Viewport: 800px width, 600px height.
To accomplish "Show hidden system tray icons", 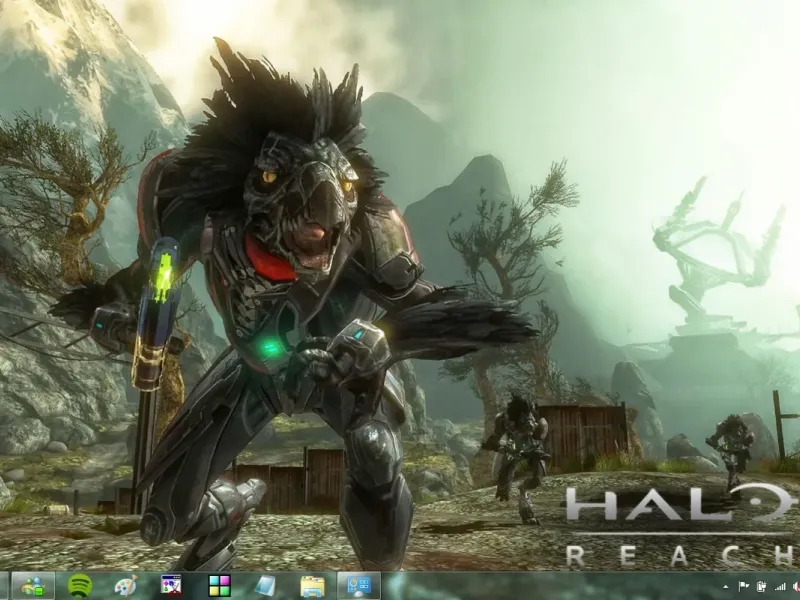I will (726, 587).
